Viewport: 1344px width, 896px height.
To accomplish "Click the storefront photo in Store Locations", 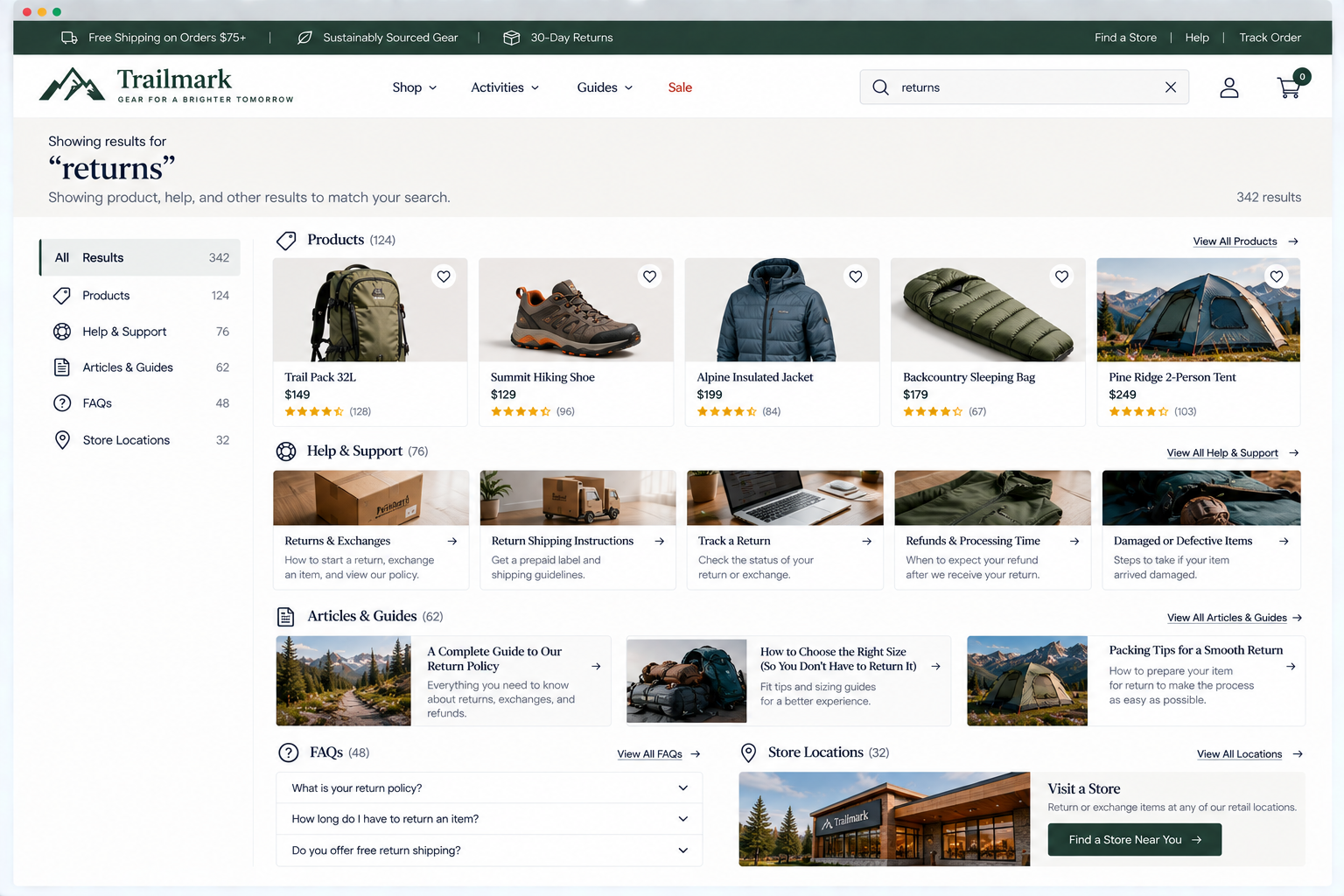I will [x=884, y=819].
